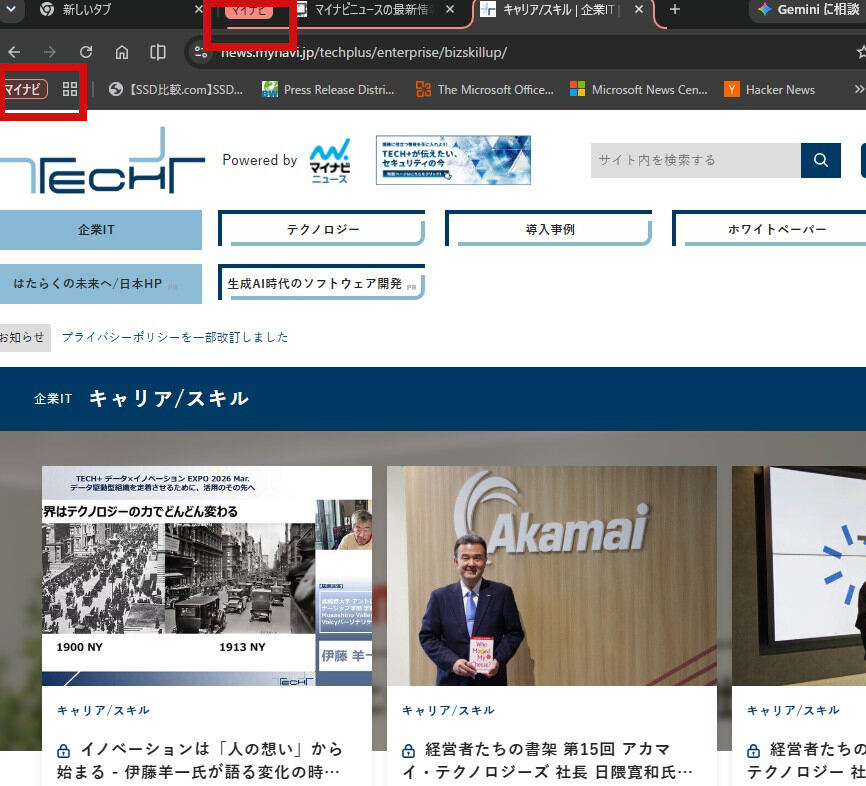Open the tab search chevron dropdown

10,9
